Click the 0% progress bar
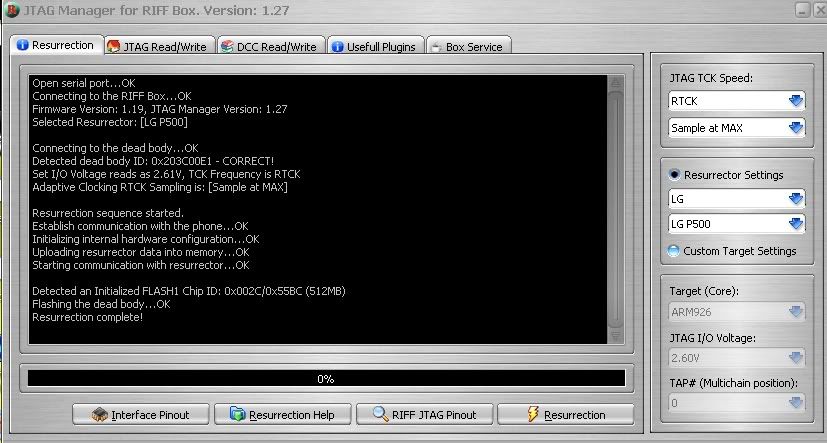The image size is (827, 443). [326, 379]
